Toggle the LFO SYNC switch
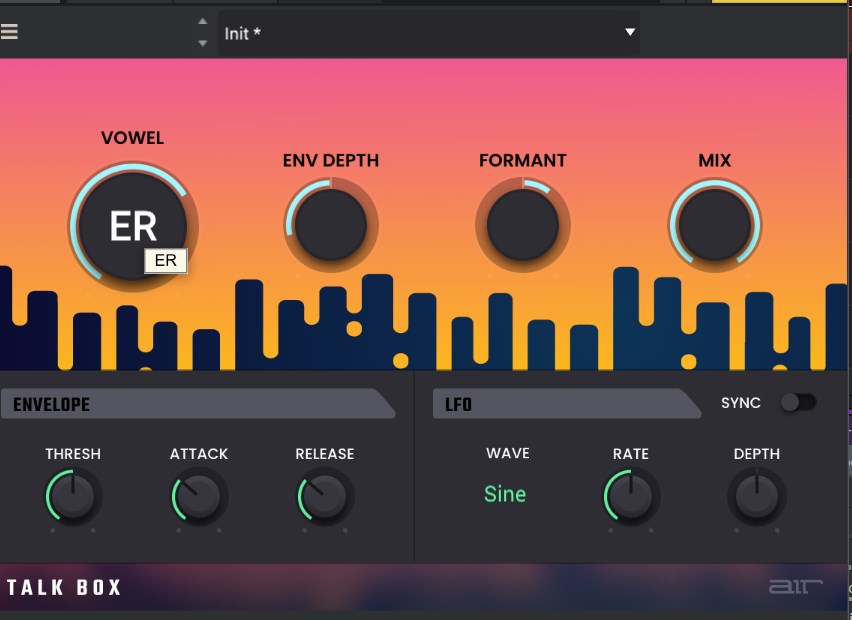The width and height of the screenshot is (852, 620). click(x=798, y=402)
